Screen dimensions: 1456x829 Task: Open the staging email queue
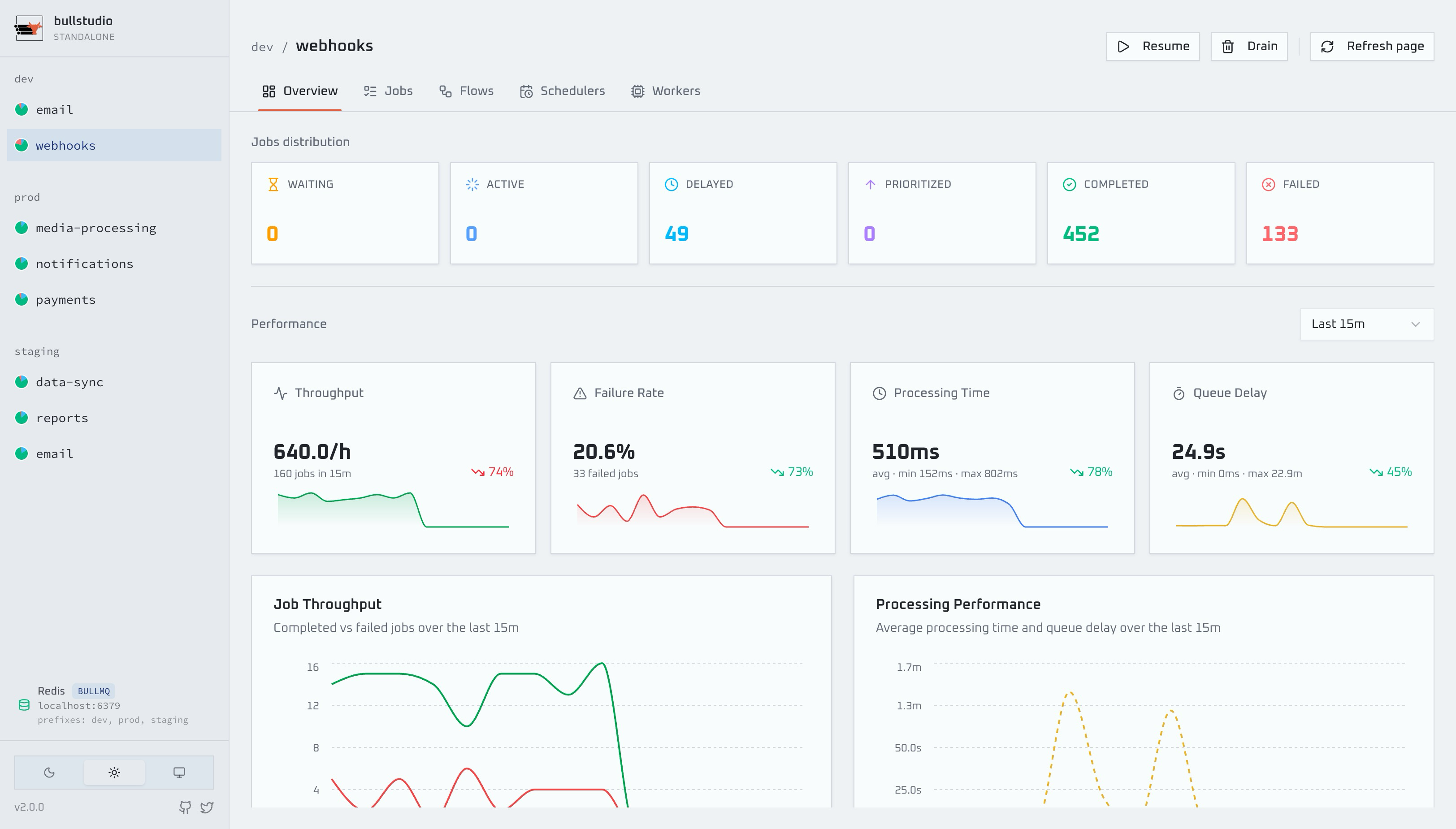114,454
